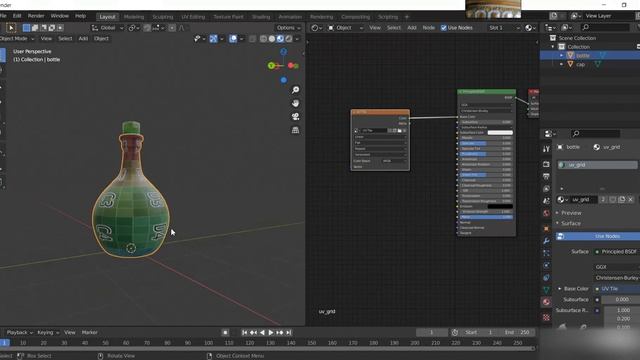This screenshot has width=640, height=360.
Task: Expand the cap object in outliner
Action: tap(562, 64)
